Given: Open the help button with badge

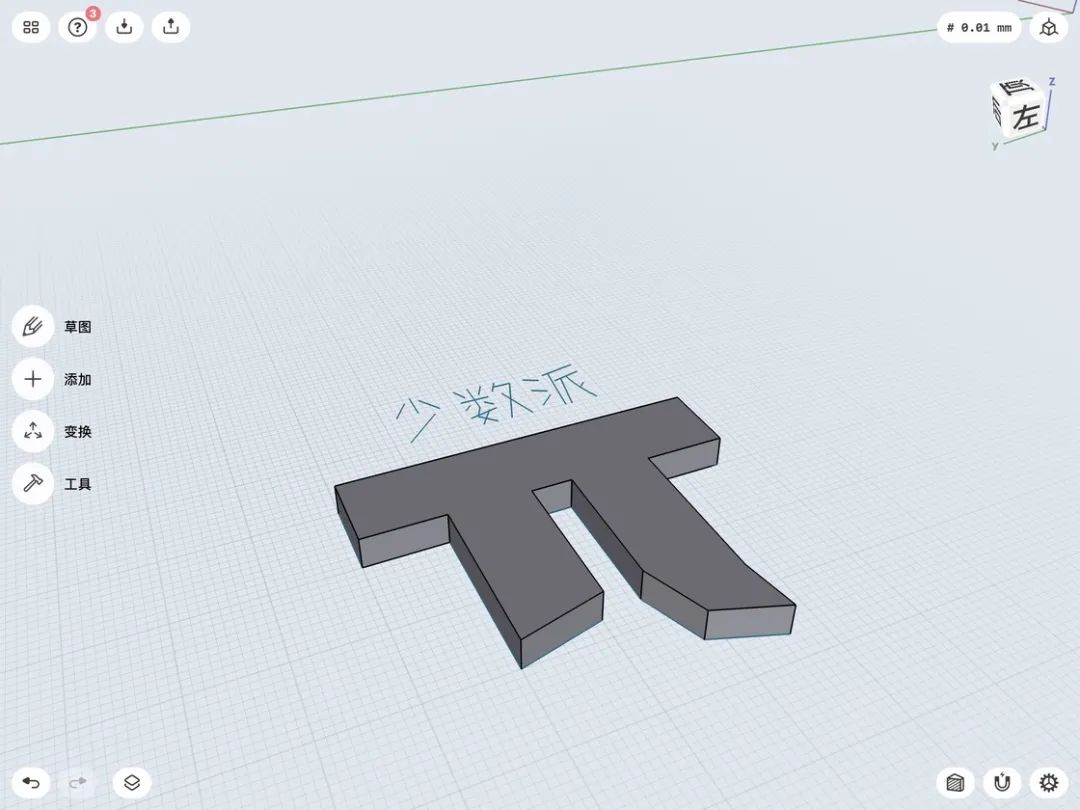Looking at the screenshot, I should [x=78, y=28].
